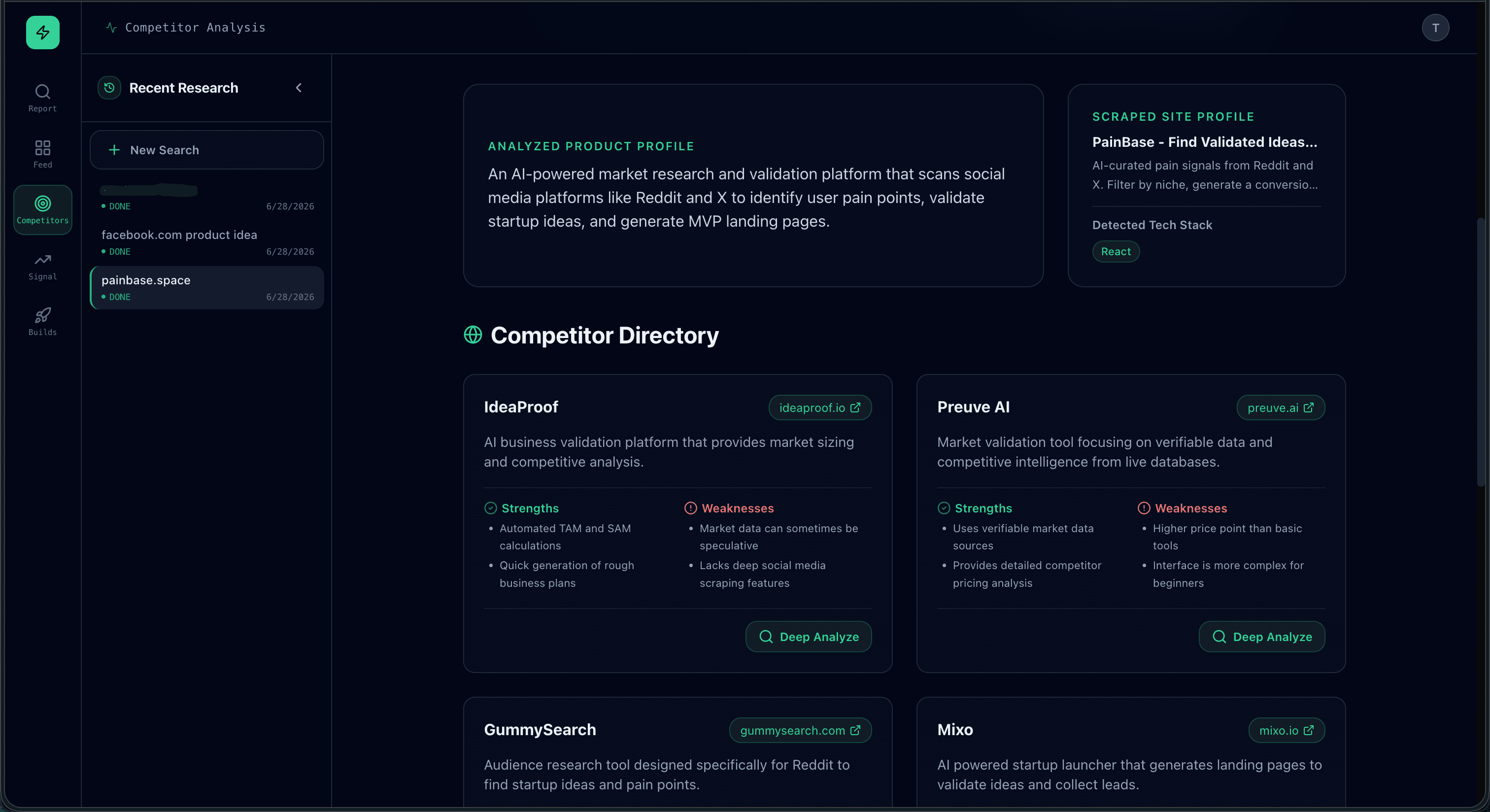Click the external link icon on gummysearch.com
This screenshot has width=1490, height=812.
pos(855,730)
